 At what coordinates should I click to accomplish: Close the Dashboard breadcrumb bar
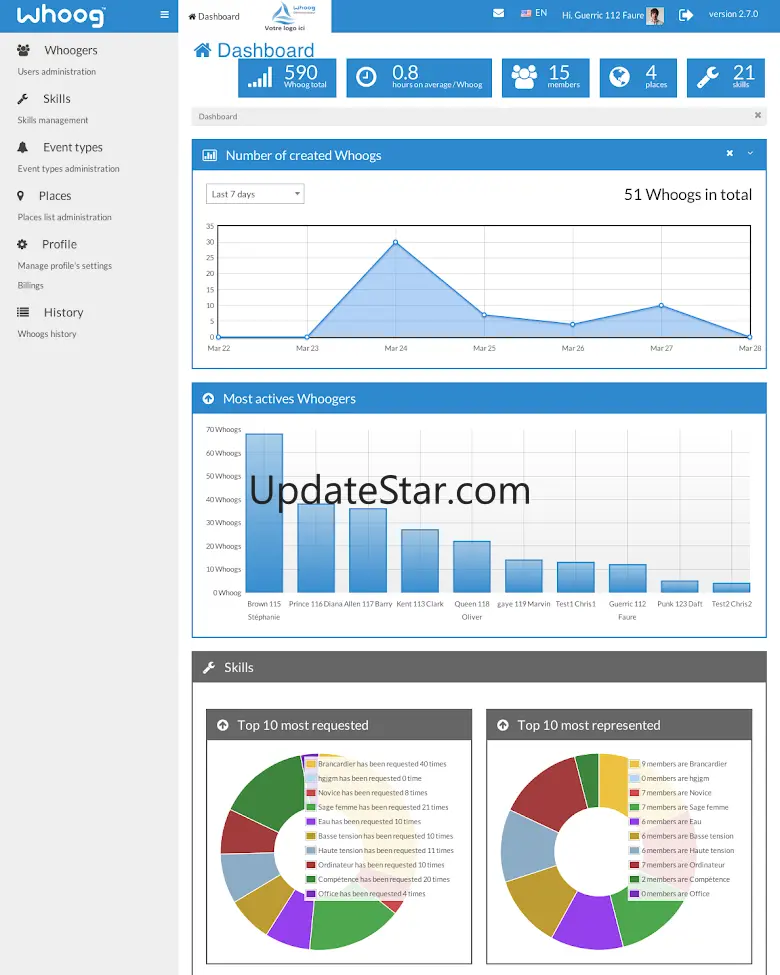coord(758,115)
